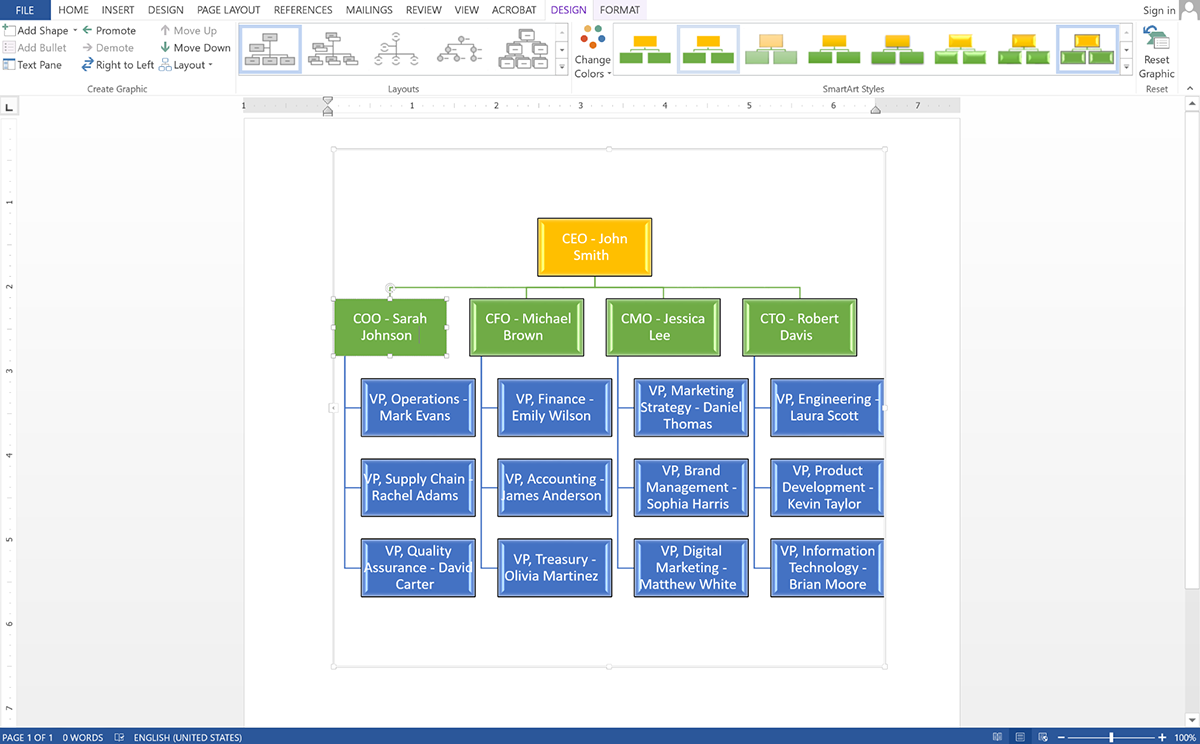Expand the Add Shape dropdown arrow
This screenshot has height=744, width=1200.
[x=75, y=31]
